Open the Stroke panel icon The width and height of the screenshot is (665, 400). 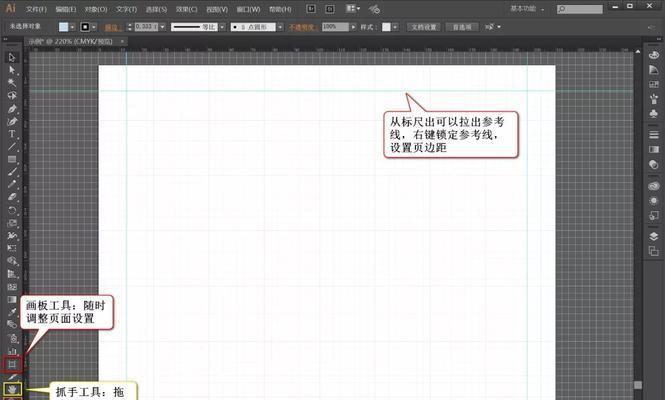click(x=654, y=134)
